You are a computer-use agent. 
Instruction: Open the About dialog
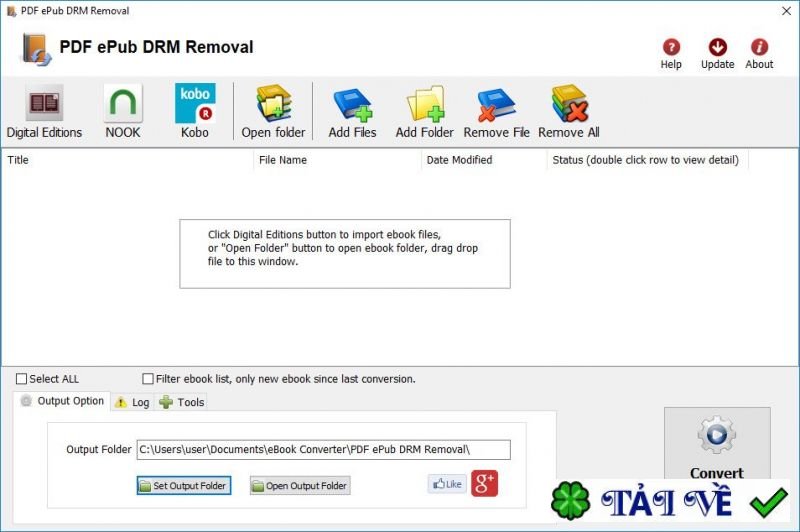click(x=759, y=54)
